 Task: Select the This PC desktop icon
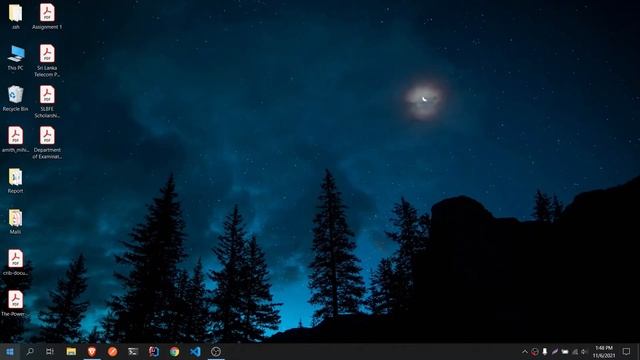point(16,58)
